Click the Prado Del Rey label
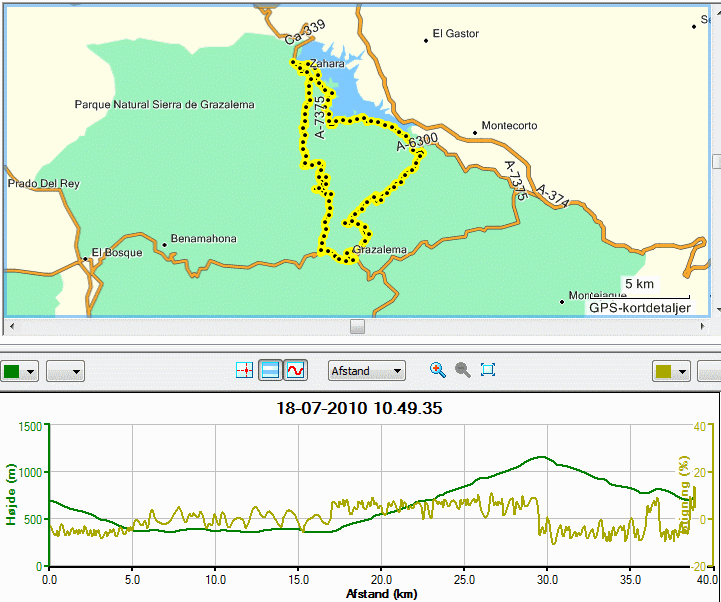The height and width of the screenshot is (602, 721). (44, 183)
